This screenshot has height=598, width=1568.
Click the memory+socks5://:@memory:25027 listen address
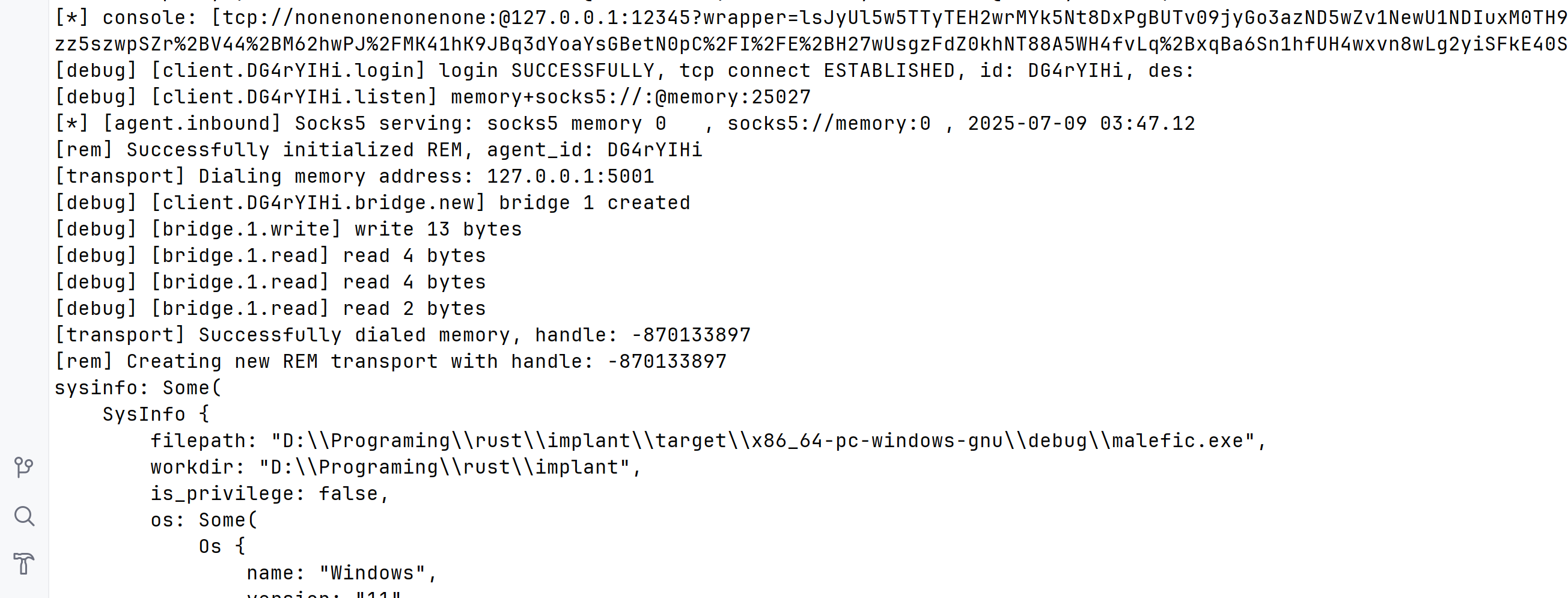pos(630,97)
